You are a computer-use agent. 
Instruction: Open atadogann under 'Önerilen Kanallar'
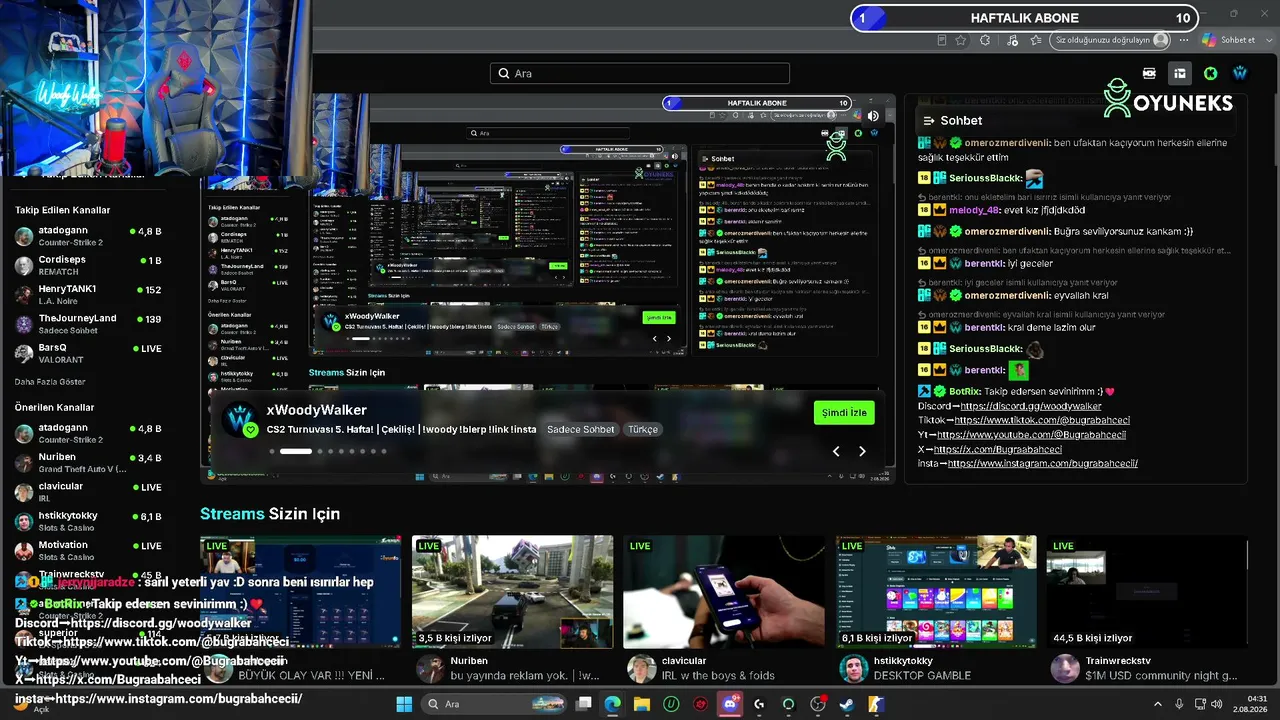(x=88, y=433)
